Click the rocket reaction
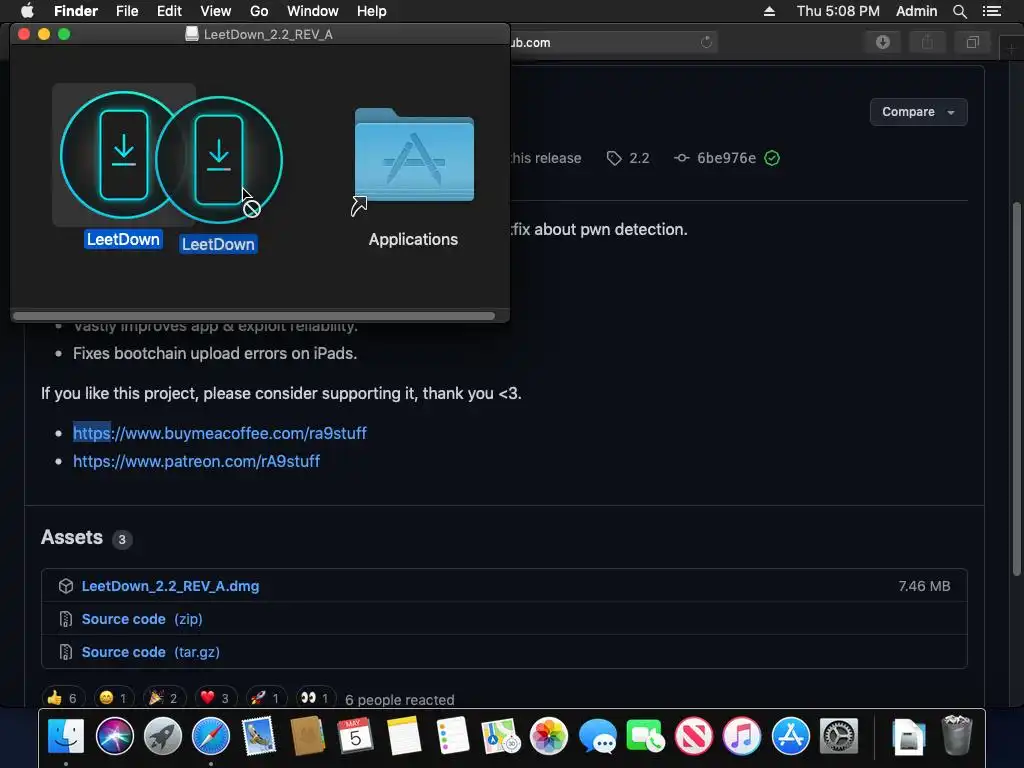 pyautogui.click(x=266, y=698)
